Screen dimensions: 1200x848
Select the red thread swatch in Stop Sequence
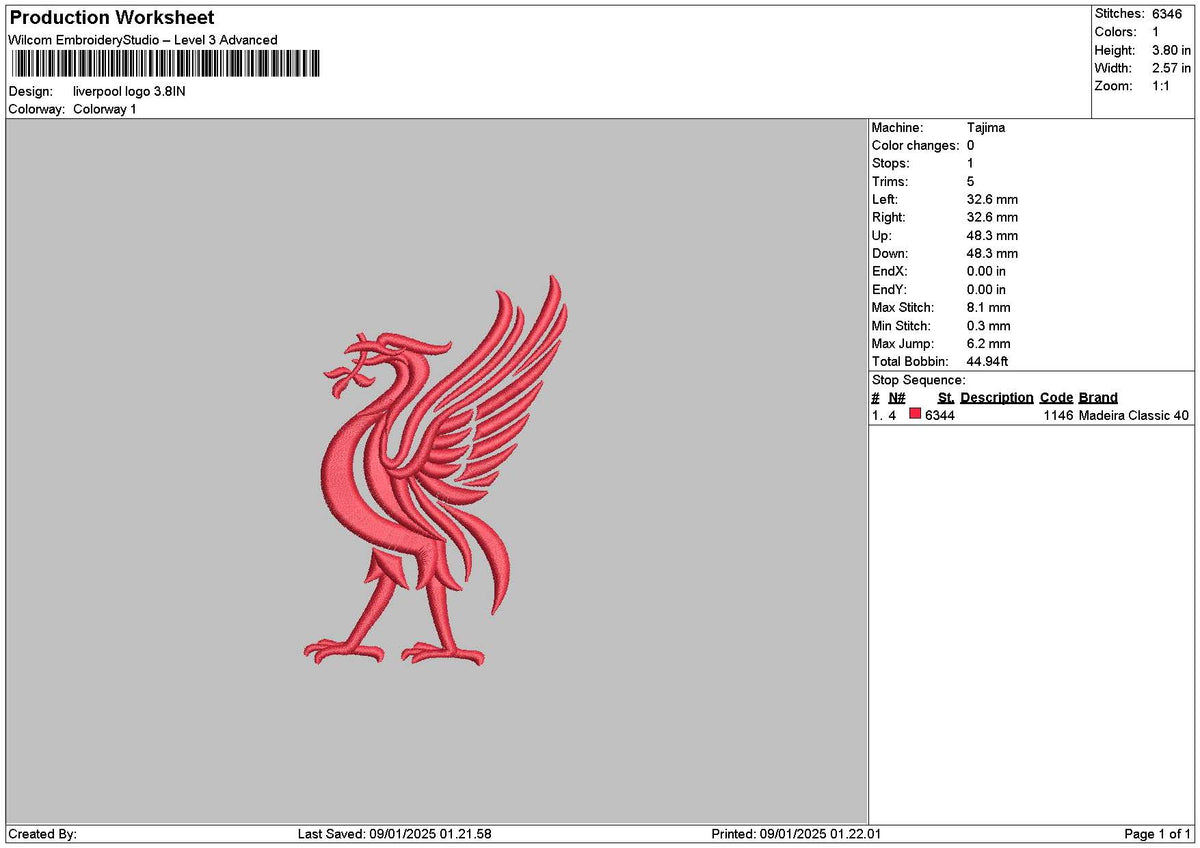point(915,415)
